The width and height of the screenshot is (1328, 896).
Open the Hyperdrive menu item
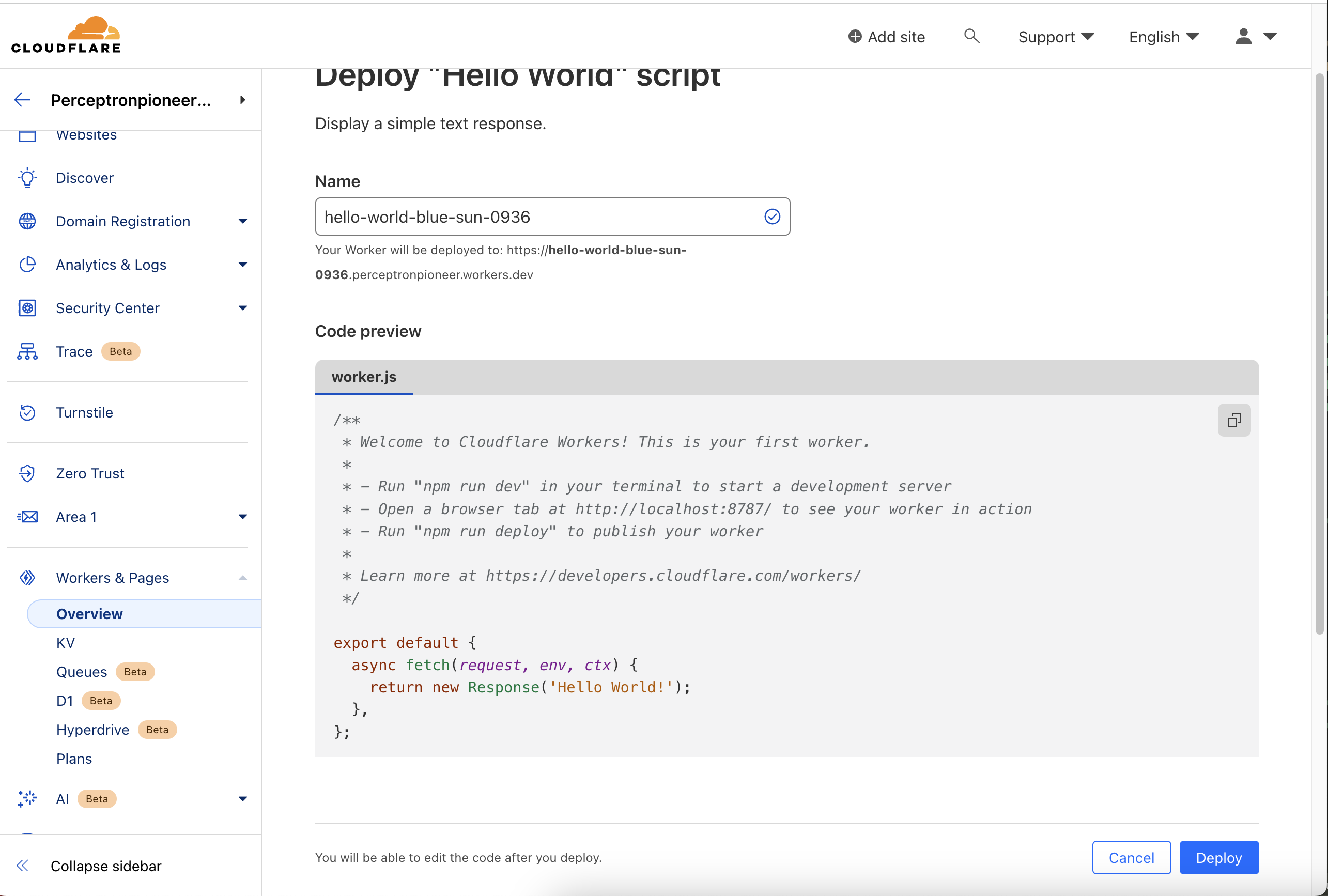[92, 730]
